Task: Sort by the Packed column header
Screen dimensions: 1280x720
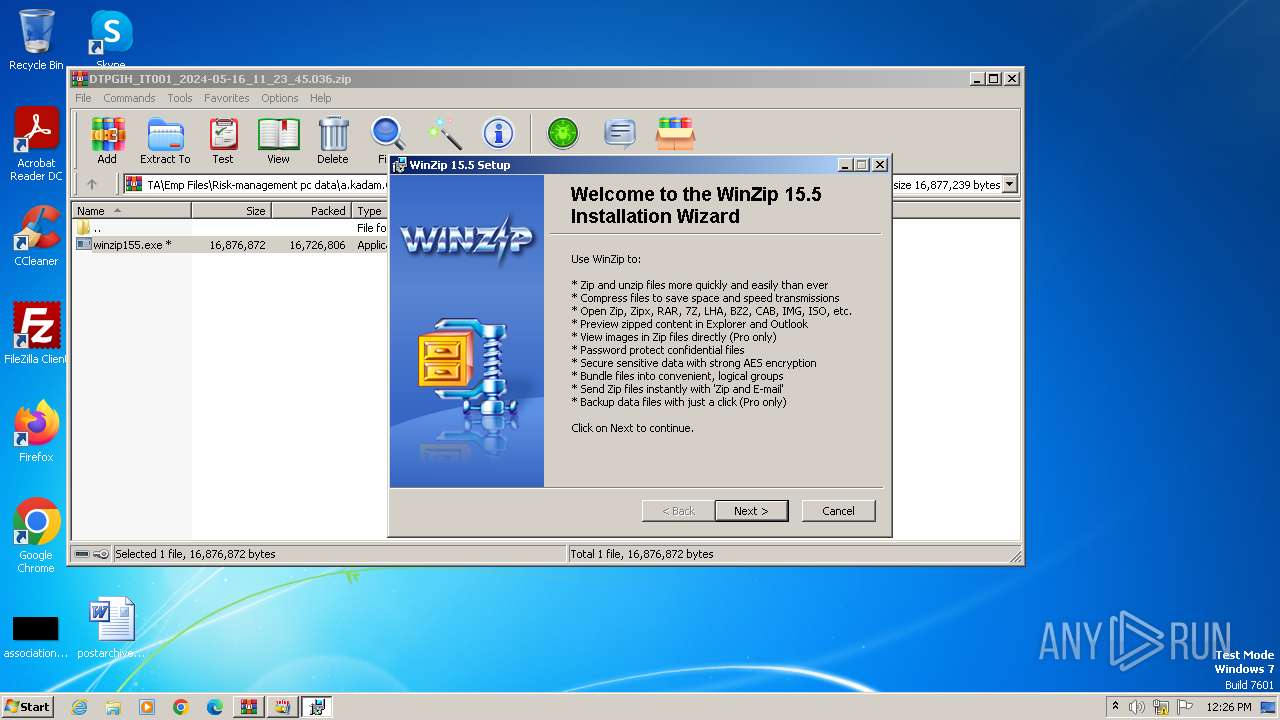Action: pos(311,211)
